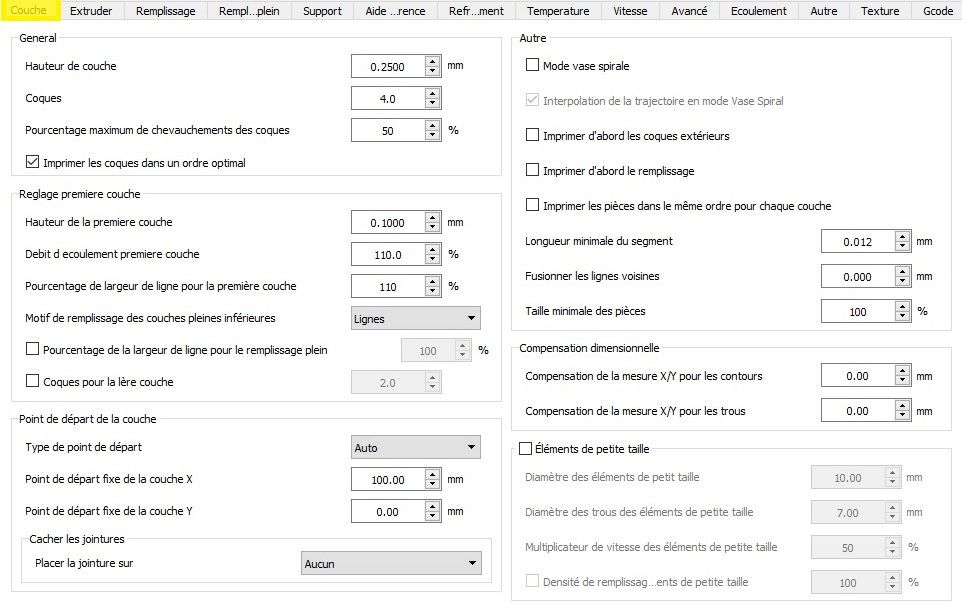The image size is (962, 603).
Task: Enable Éléments de petite taille checkbox
Action: [x=526, y=449]
